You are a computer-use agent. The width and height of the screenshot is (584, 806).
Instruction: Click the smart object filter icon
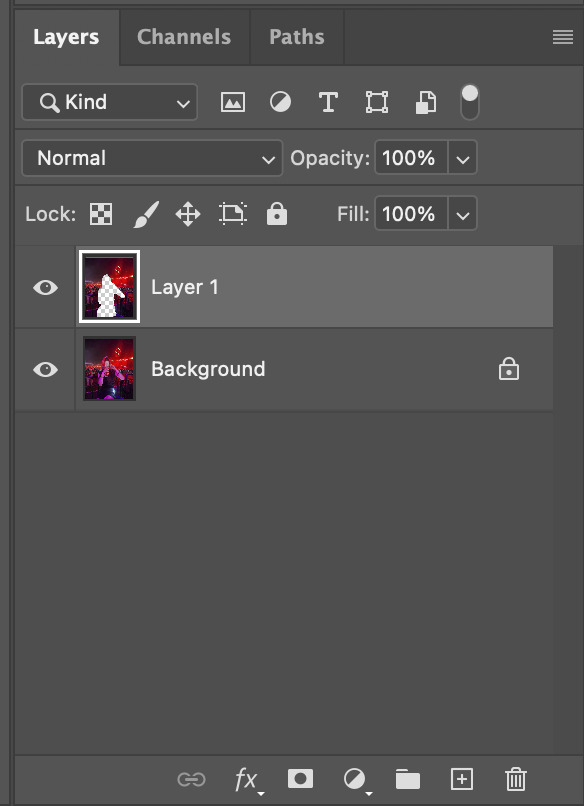pyautogui.click(x=426, y=102)
